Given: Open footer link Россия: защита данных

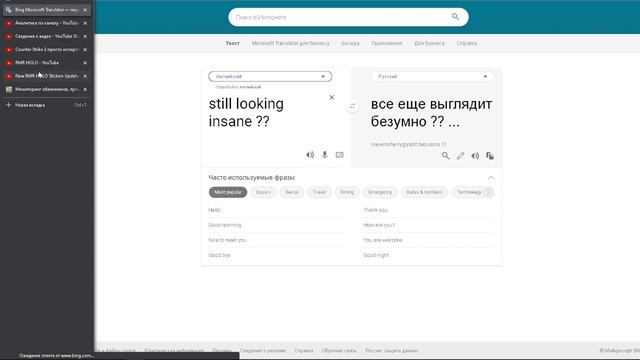Looking at the screenshot, I should coord(391,350).
